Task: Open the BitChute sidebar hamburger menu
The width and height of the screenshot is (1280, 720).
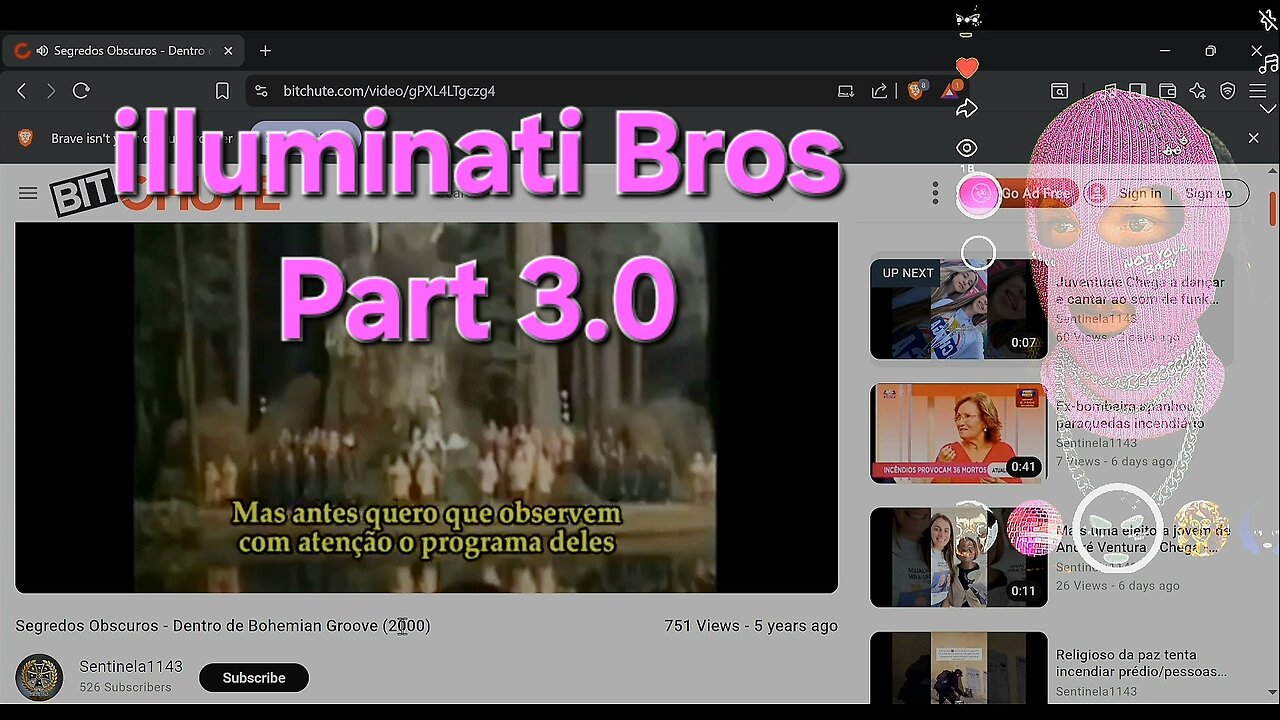Action: [x=28, y=193]
